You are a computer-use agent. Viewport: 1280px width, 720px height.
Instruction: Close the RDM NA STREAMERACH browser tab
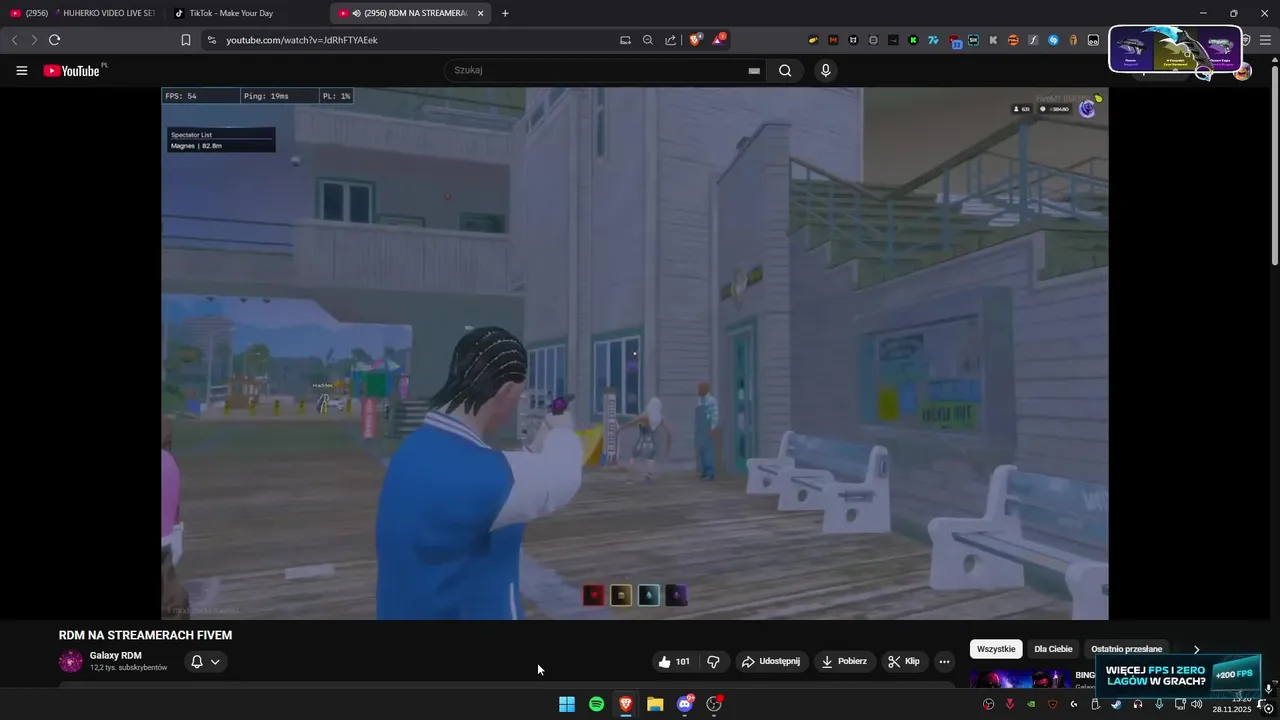[x=481, y=13]
